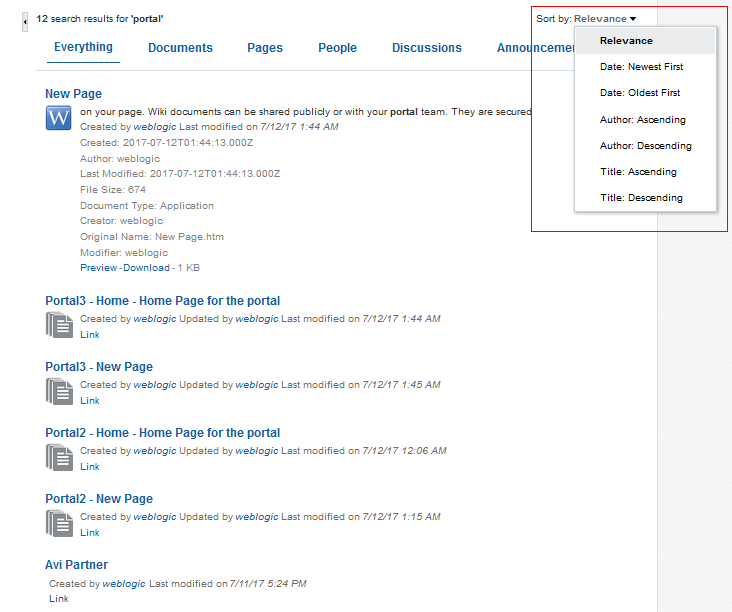
Task: Choose Relevance sort option
Action: point(645,41)
